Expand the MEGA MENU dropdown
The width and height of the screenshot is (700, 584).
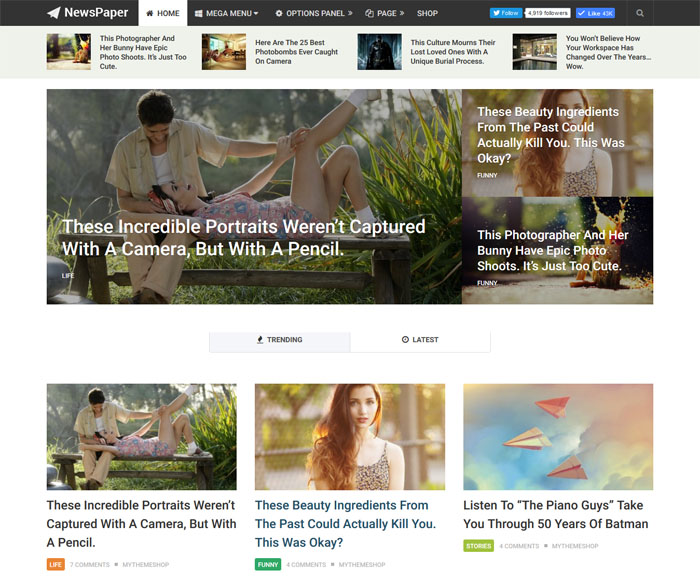click(227, 13)
